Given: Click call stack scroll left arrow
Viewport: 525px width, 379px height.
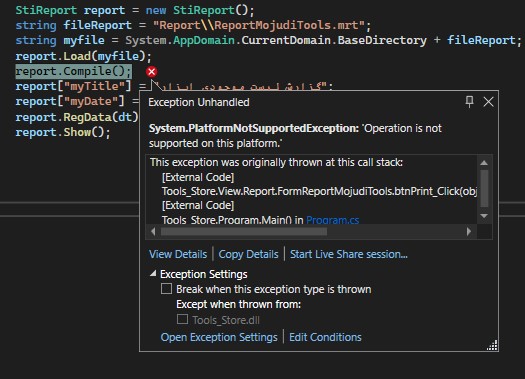Looking at the screenshot, I should click(x=153, y=231).
